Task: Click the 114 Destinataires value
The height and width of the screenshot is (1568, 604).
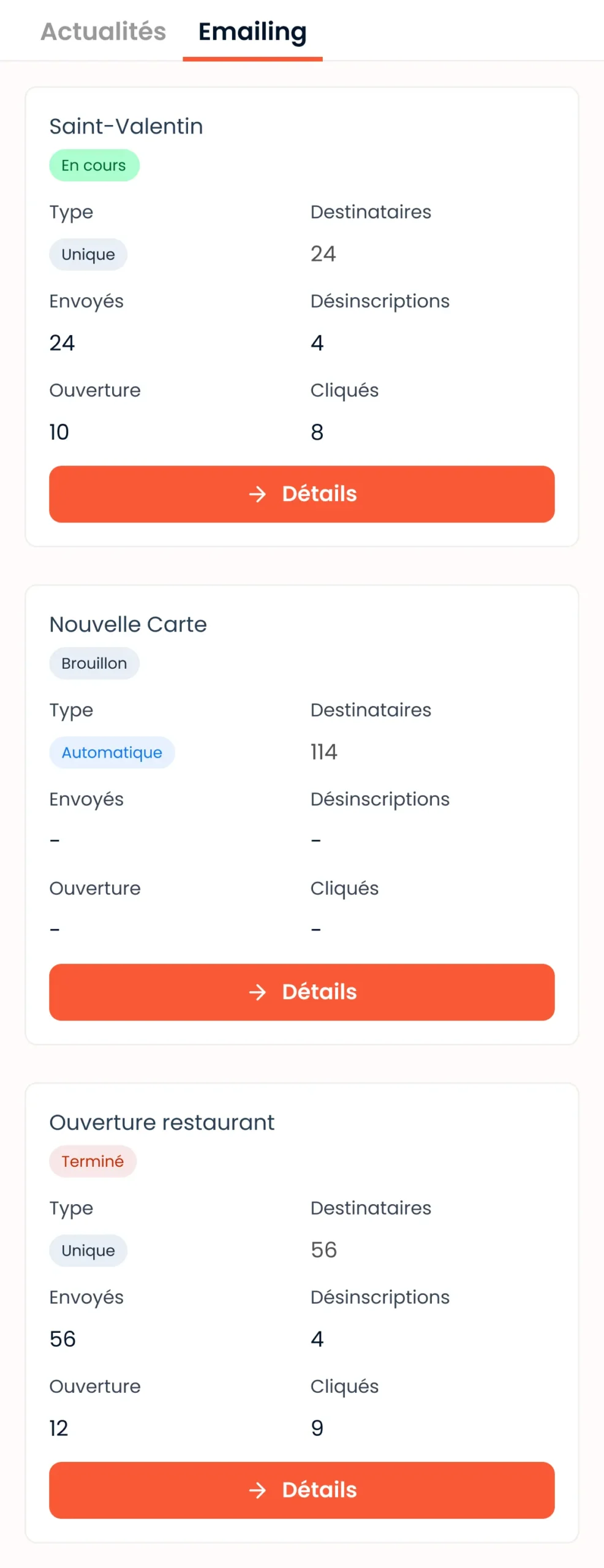Action: 323,752
